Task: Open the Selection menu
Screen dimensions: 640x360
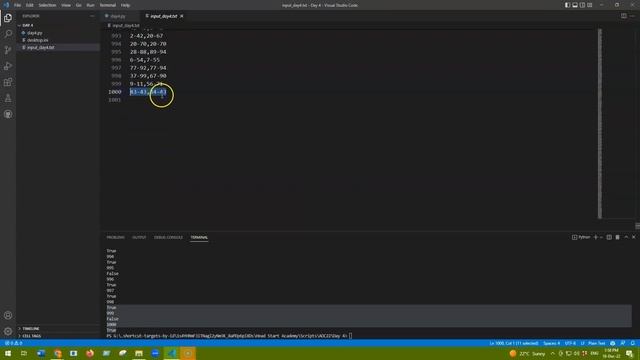Action: click(x=47, y=5)
